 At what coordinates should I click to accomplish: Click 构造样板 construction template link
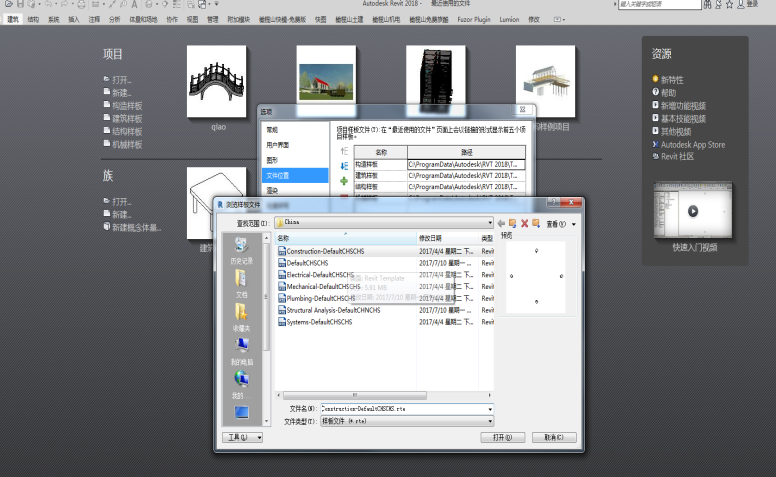pyautogui.click(x=123, y=105)
